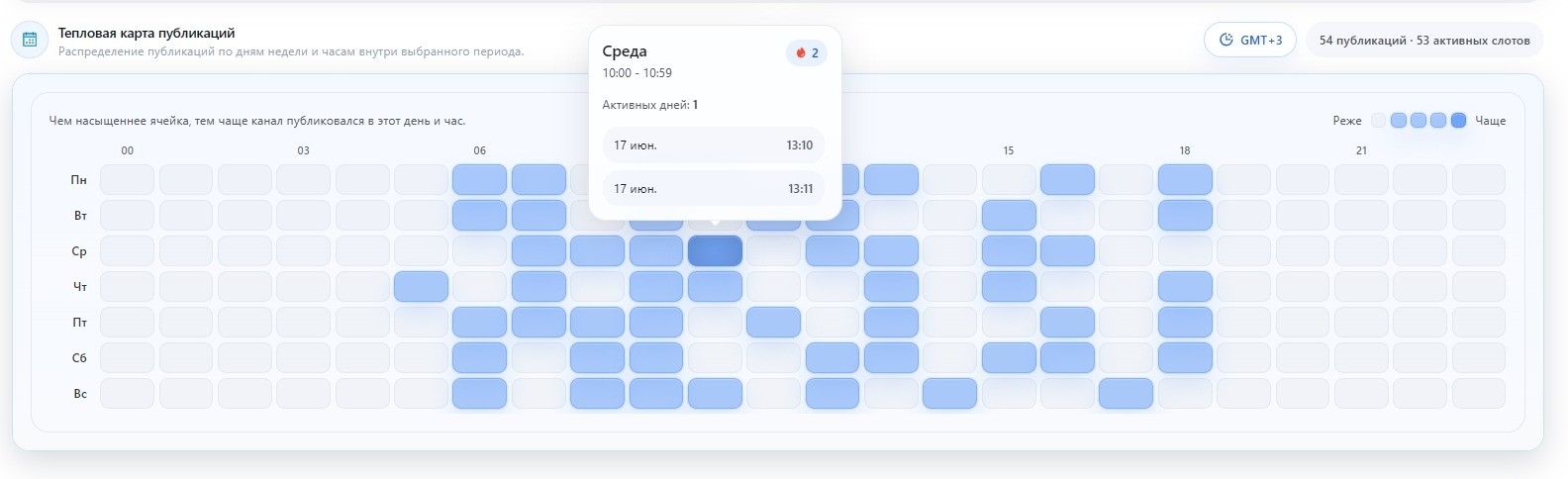Select the 17 июн. 13:10 entry in tooltip
1568x479 pixels.
click(713, 144)
